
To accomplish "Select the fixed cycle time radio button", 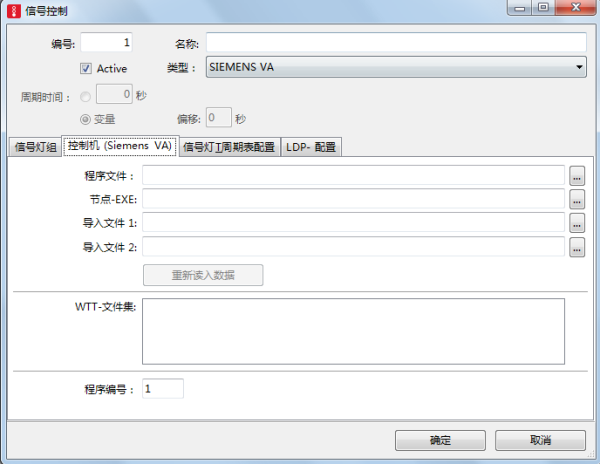I will coord(85,97).
